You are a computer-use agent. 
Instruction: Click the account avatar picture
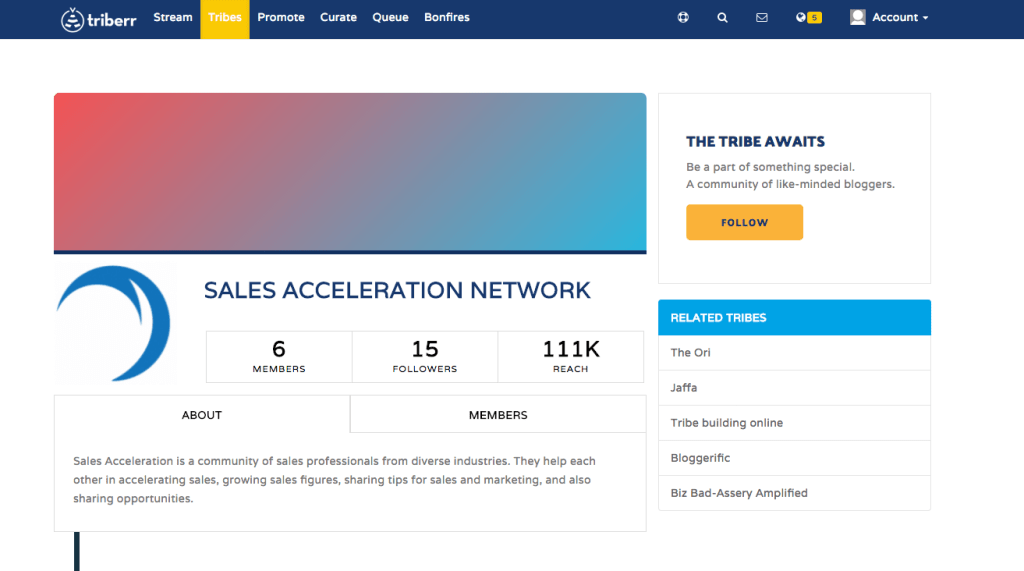(857, 18)
